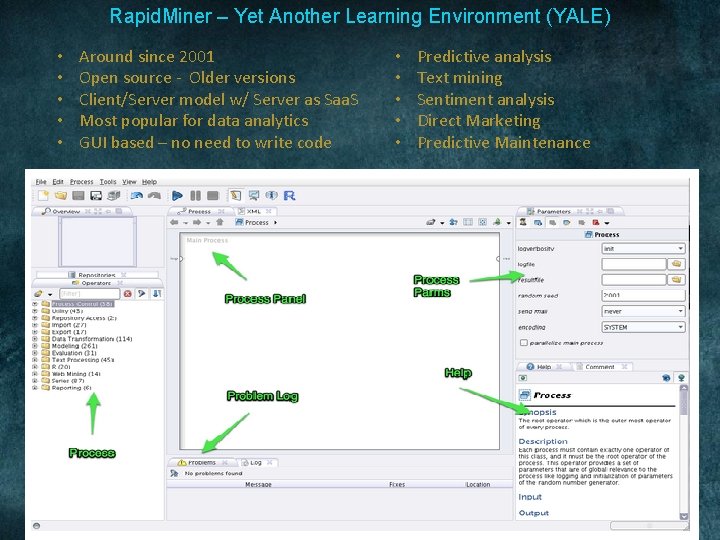Open the R perspective icon
Image resolution: width=720 pixels, height=540 pixels.
pyautogui.click(x=289, y=196)
